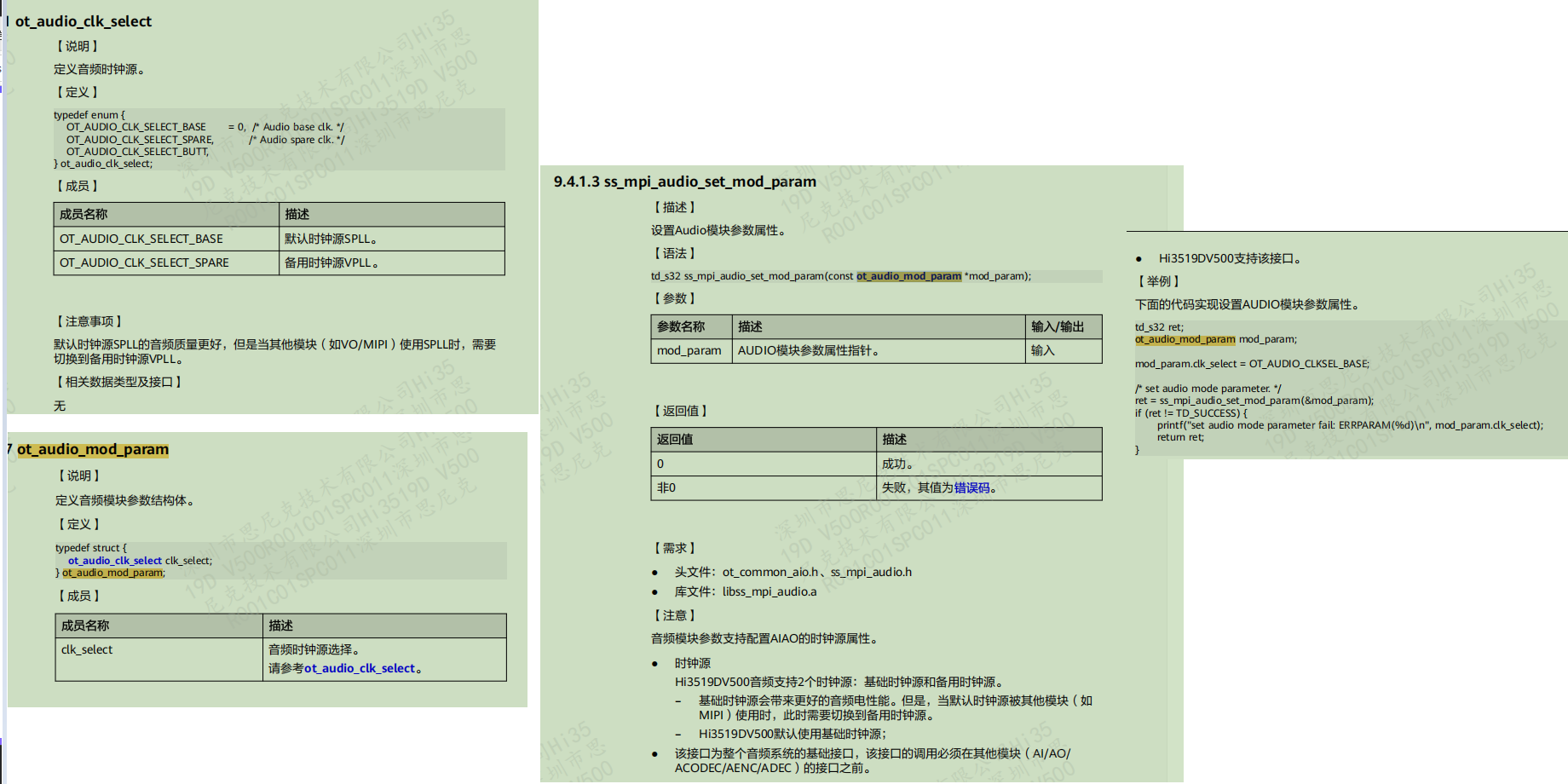Click highlighted ot_audio_mod_param in function syntax line
Viewport: 1568px width, 784px height.
click(908, 276)
